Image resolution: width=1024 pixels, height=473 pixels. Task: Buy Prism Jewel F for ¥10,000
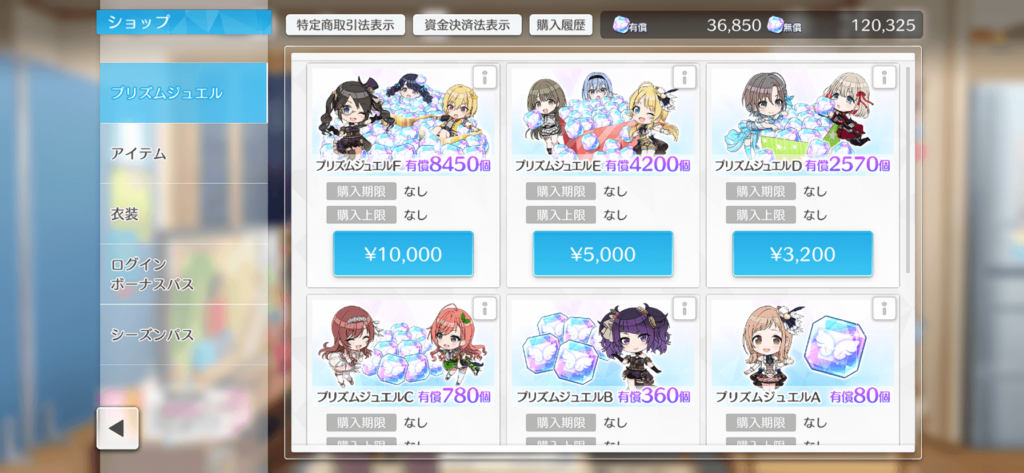click(x=403, y=254)
